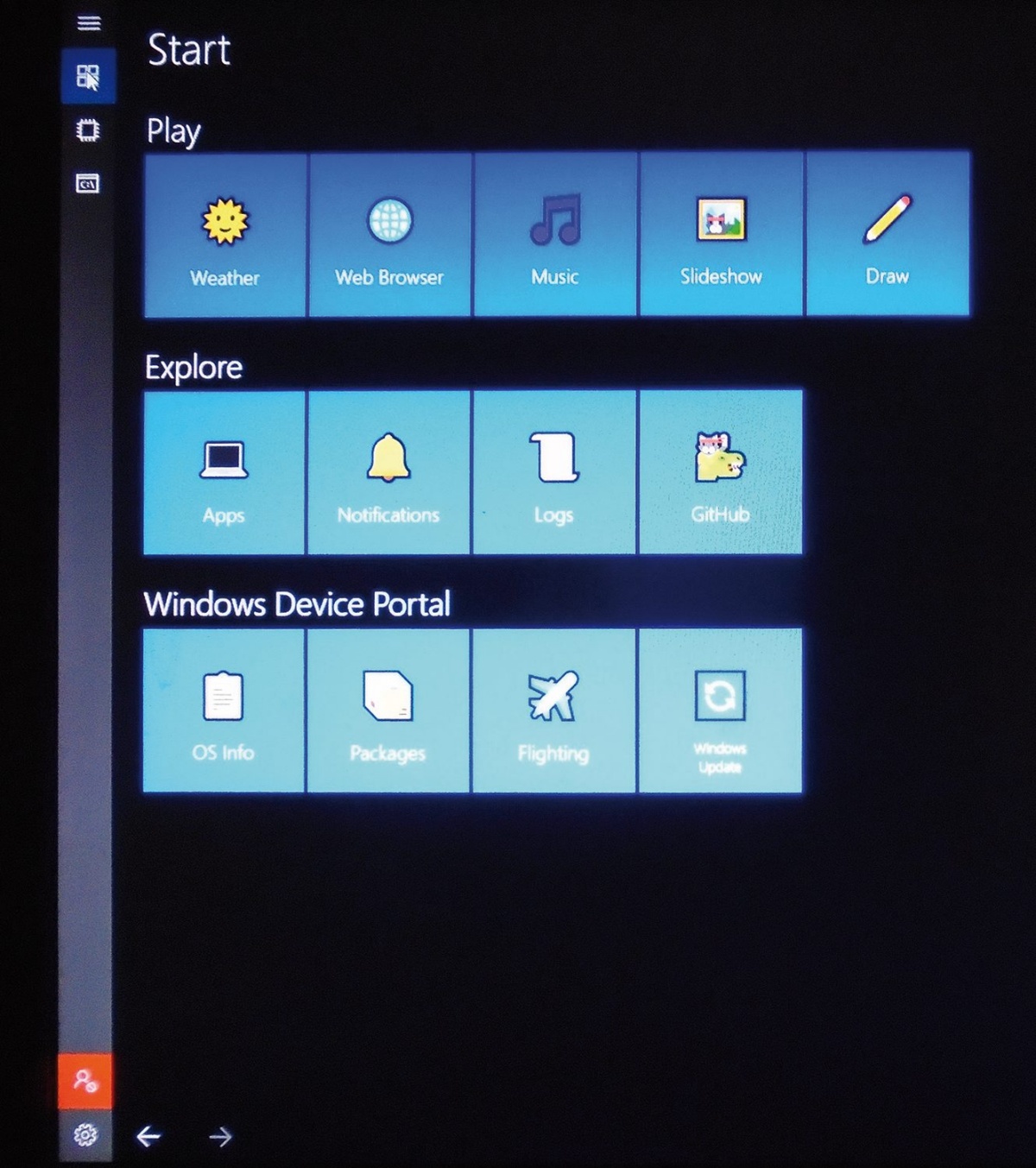Open the Command Line icon in sidebar
This screenshot has width=1036, height=1168.
pyautogui.click(x=87, y=183)
